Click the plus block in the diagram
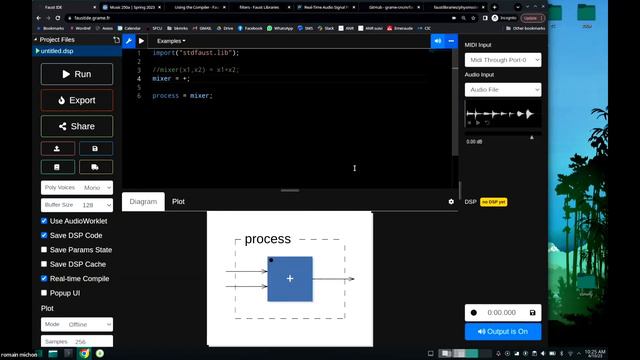Viewport: 640px width, 360px height. coord(290,279)
